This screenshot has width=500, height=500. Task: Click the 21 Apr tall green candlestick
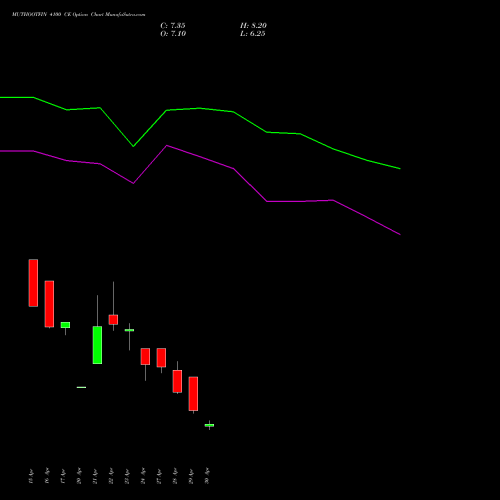click(97, 345)
